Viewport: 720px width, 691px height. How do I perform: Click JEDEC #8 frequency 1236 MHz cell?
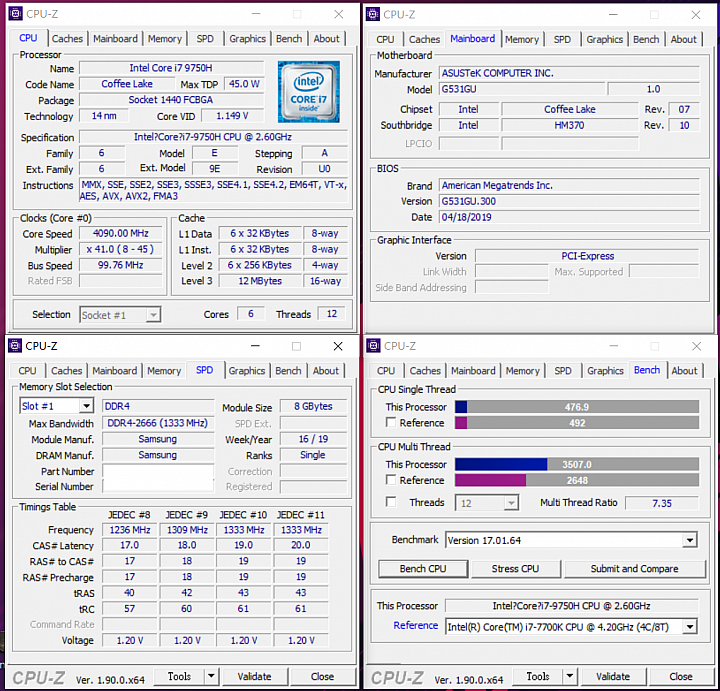[130, 530]
